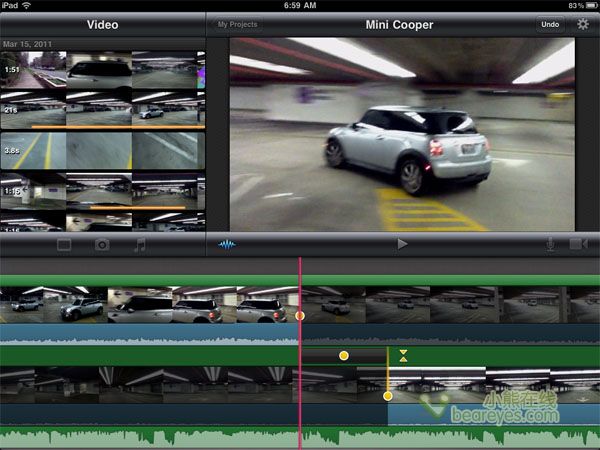
Task: Open the video camera recorder
Action: click(x=579, y=244)
